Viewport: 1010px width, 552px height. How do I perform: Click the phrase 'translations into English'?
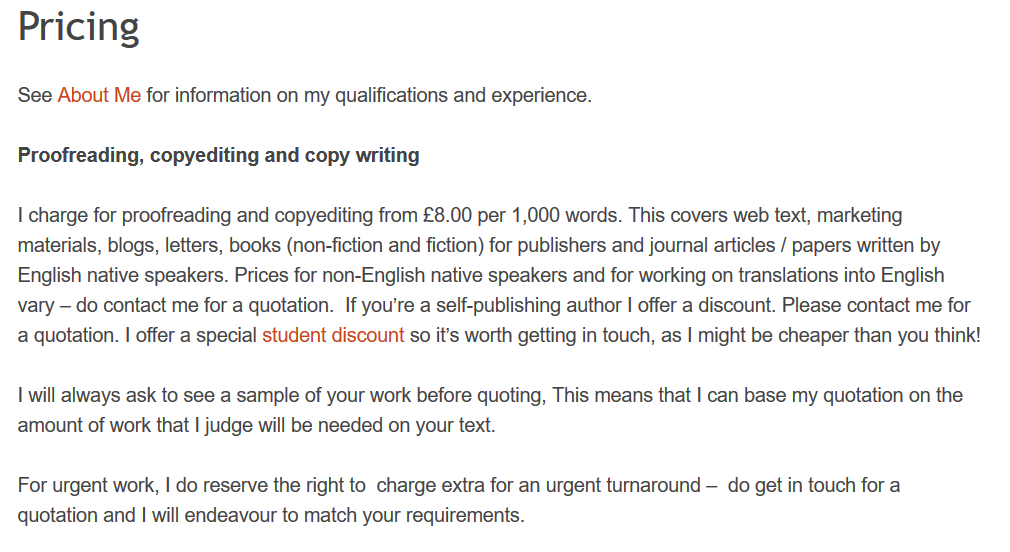(x=841, y=276)
